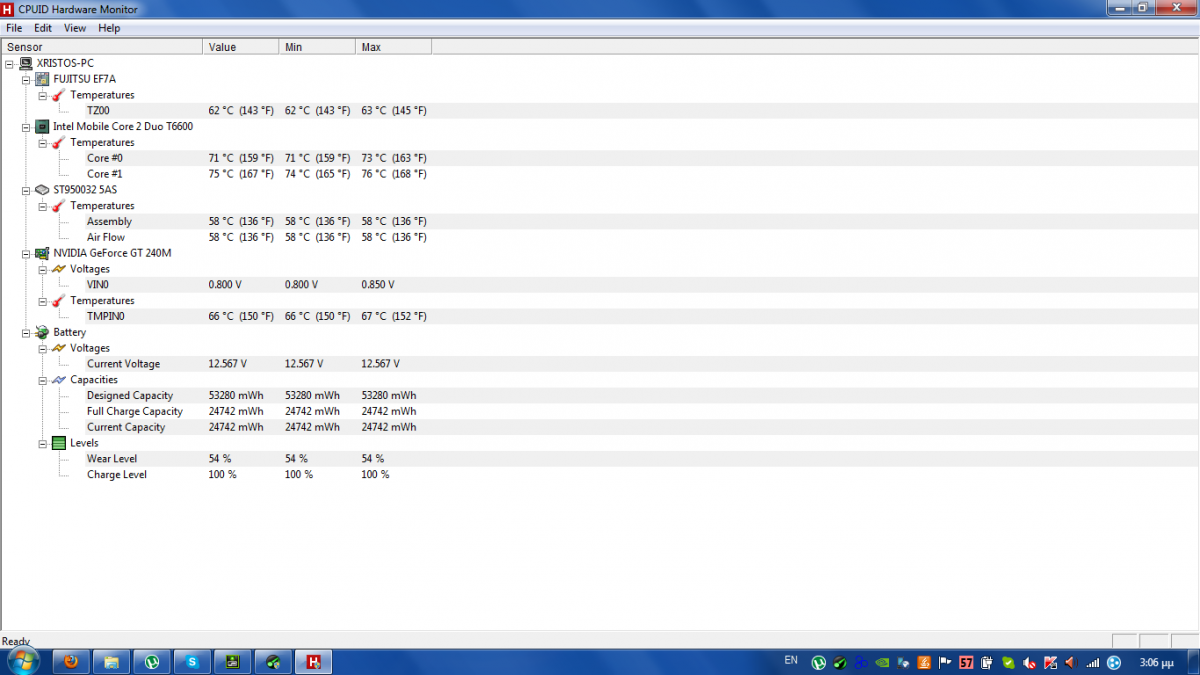Image resolution: width=1200 pixels, height=675 pixels.
Task: Click the thermometer icon under ST950032 5AS
Action: click(59, 206)
